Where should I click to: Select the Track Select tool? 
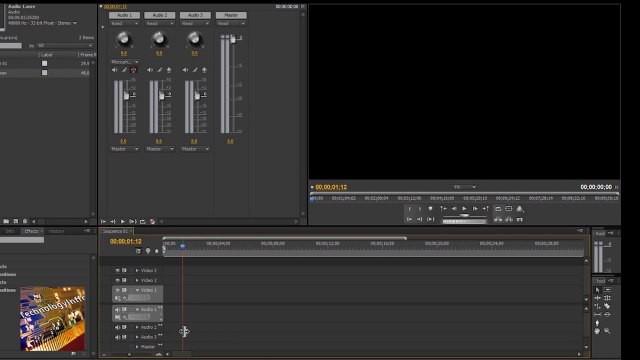pos(607,290)
